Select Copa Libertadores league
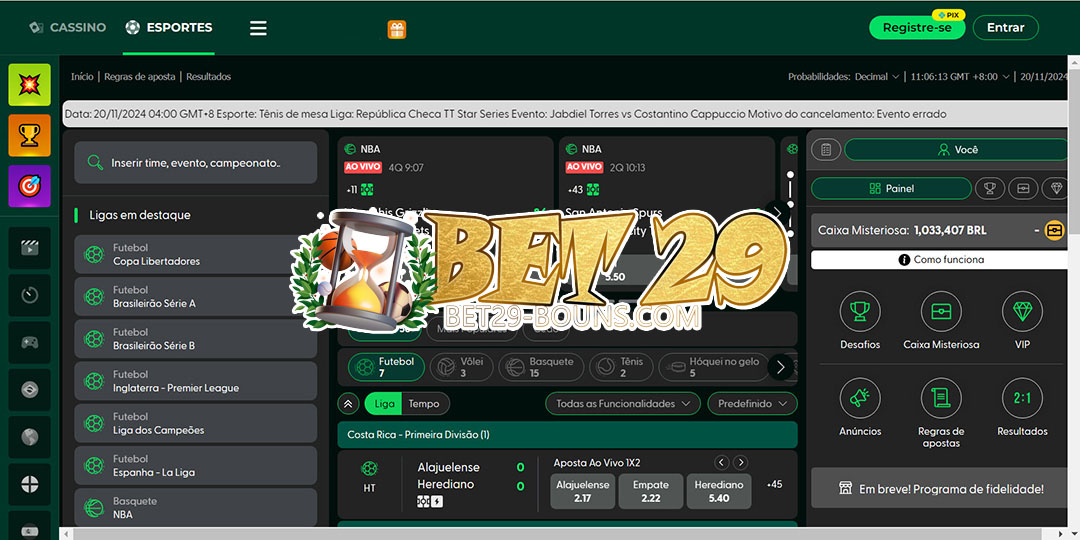The width and height of the screenshot is (1080, 540). pos(196,255)
